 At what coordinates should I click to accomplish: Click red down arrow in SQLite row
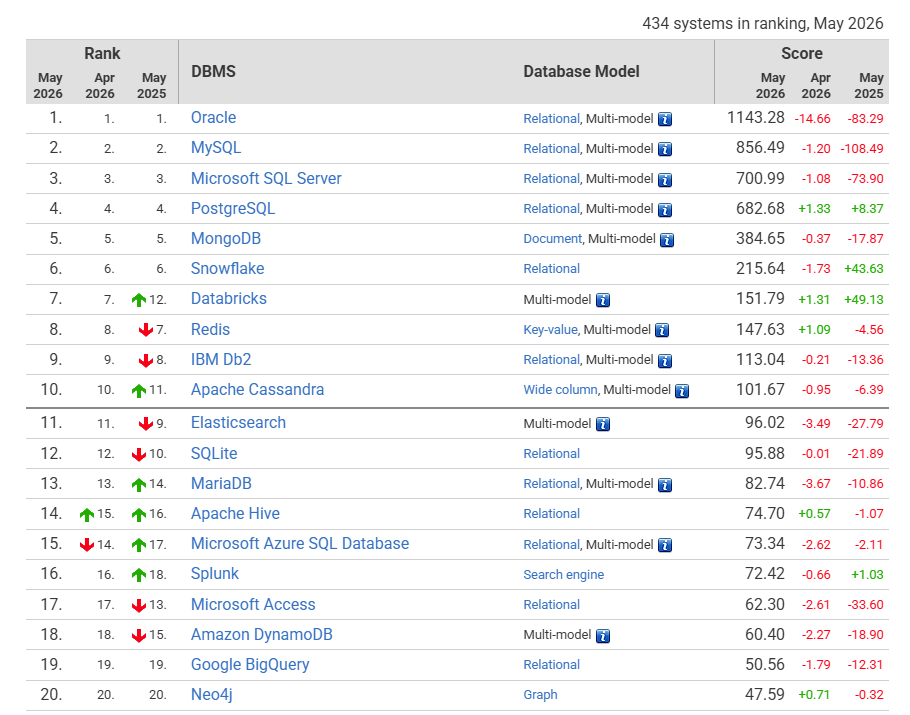(139, 454)
